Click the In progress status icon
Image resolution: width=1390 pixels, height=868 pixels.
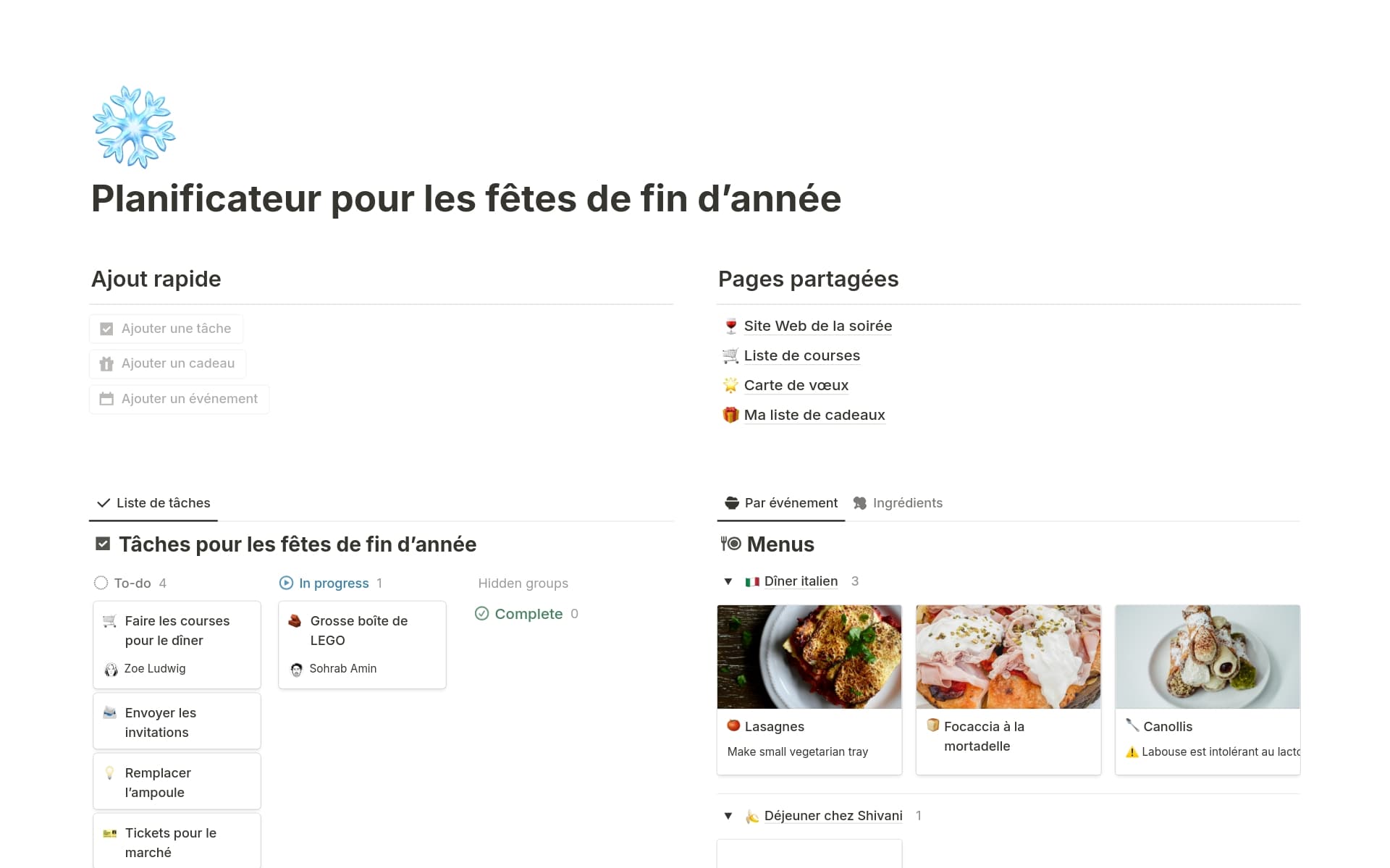tap(286, 583)
